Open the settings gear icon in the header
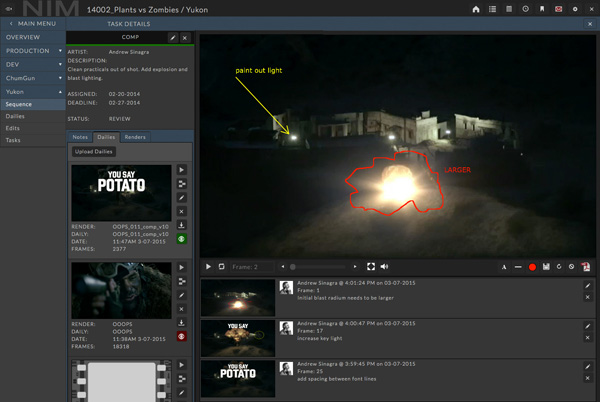The width and height of the screenshot is (600, 402). tap(575, 9)
